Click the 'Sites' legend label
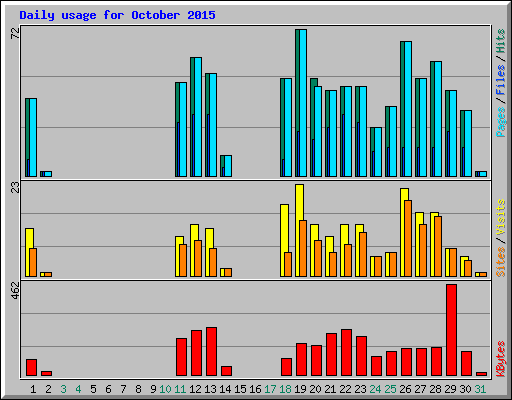The height and width of the screenshot is (400, 512). 501,262
